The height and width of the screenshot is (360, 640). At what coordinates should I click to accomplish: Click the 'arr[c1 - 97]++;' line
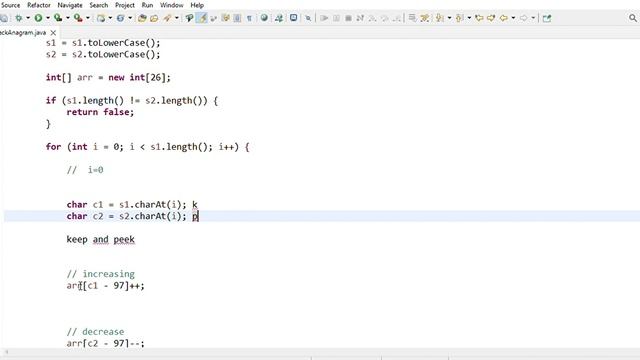tap(105, 286)
